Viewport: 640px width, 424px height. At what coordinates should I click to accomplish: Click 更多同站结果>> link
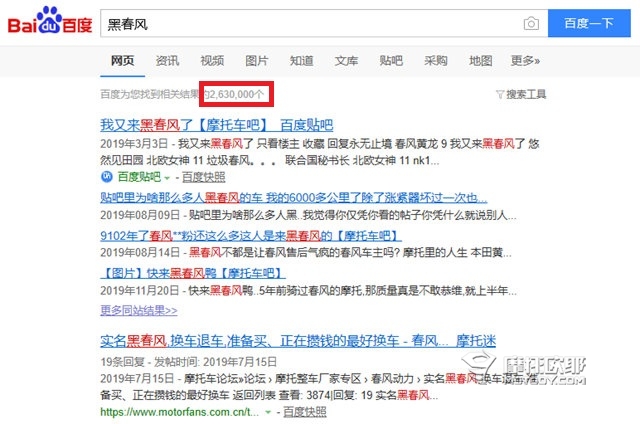(139, 311)
